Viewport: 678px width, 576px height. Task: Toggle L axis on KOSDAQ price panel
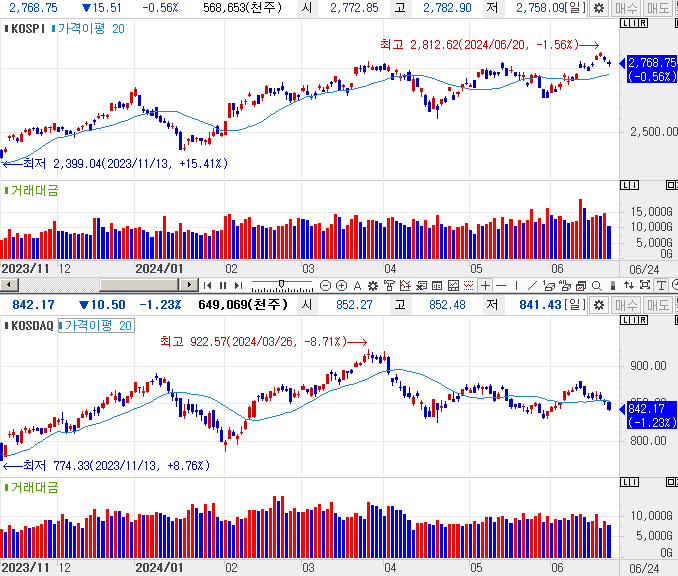coord(625,320)
